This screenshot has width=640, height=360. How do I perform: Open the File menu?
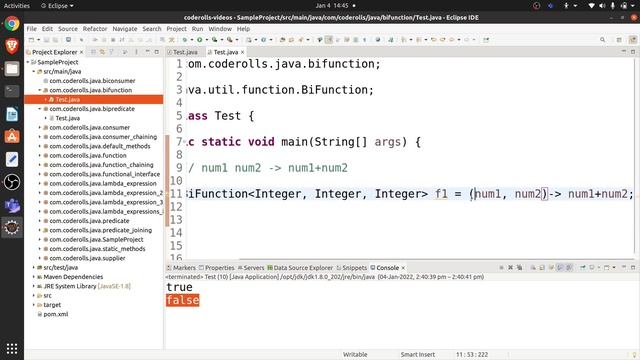point(31,29)
